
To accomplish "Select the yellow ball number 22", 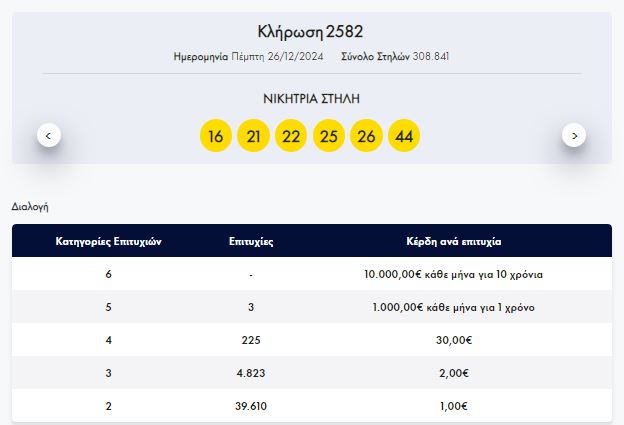I will tap(291, 136).
